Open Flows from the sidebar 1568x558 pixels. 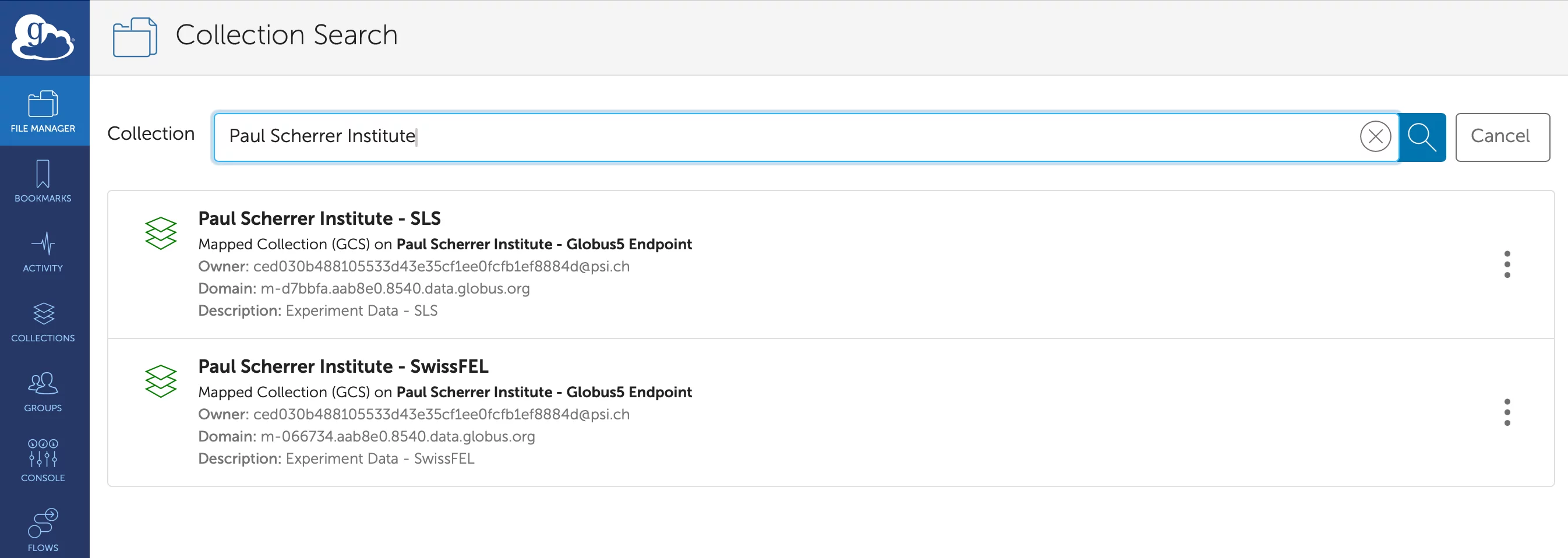point(43,530)
